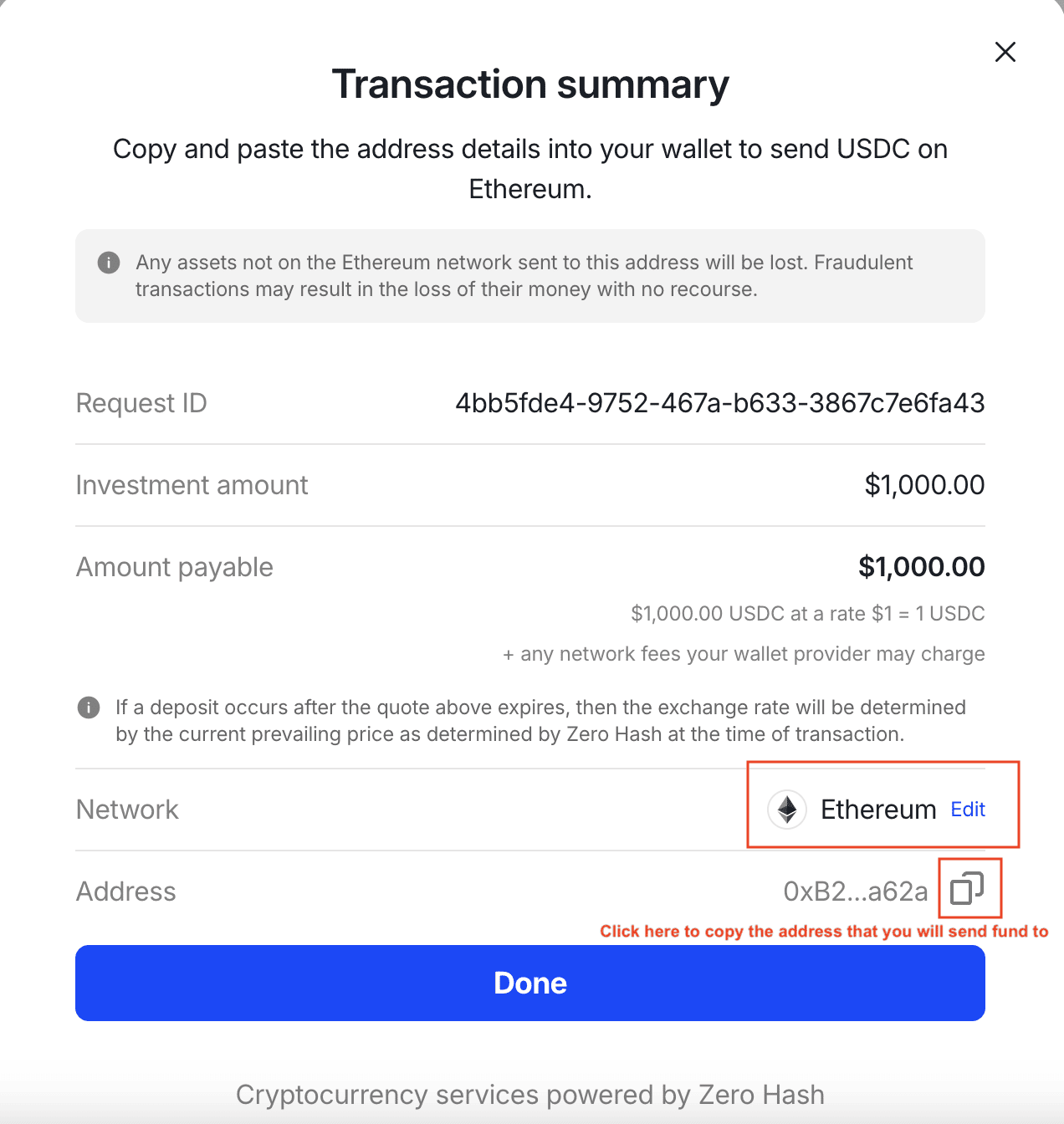Copy the wallet address with the copy icon
Screen dimensions: 1064x1124
click(x=967, y=888)
